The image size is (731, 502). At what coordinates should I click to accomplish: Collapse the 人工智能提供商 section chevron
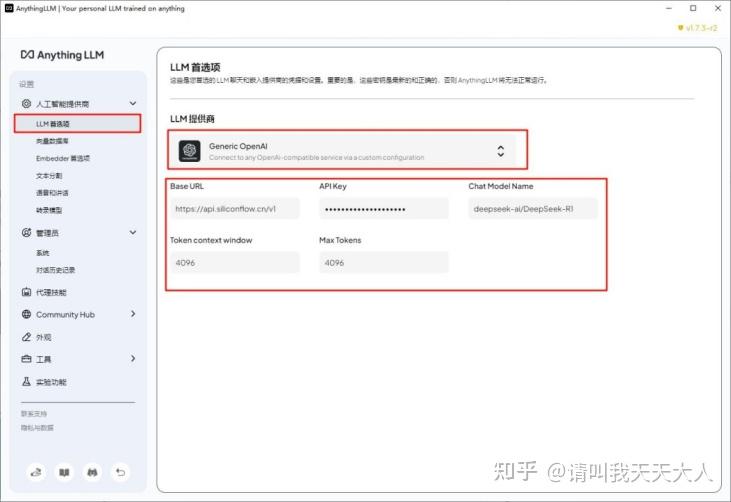coord(133,103)
